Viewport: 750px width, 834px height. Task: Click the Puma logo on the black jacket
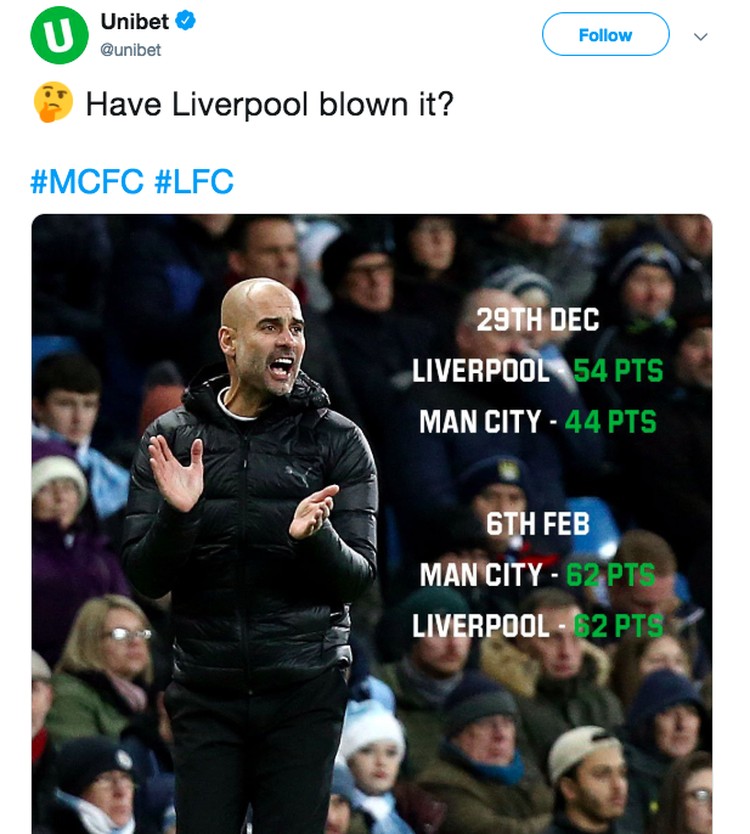297,474
